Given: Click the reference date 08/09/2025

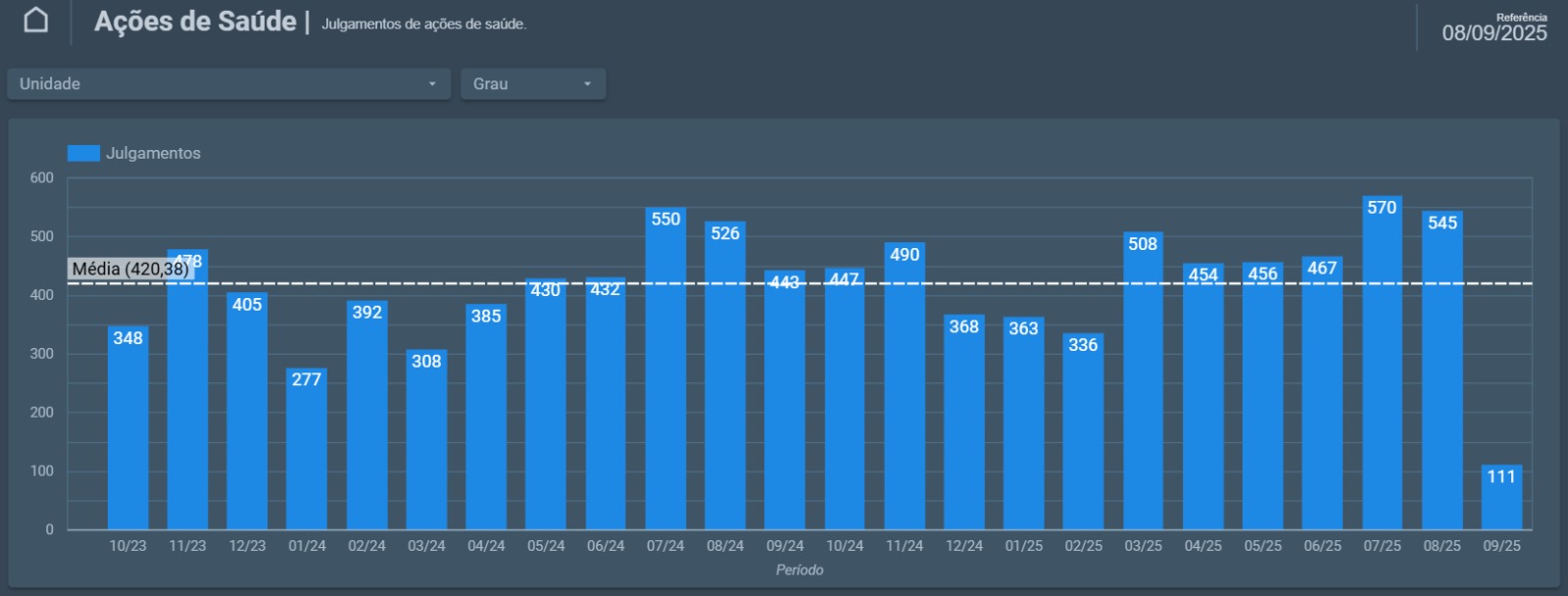Looking at the screenshot, I should [1494, 33].
